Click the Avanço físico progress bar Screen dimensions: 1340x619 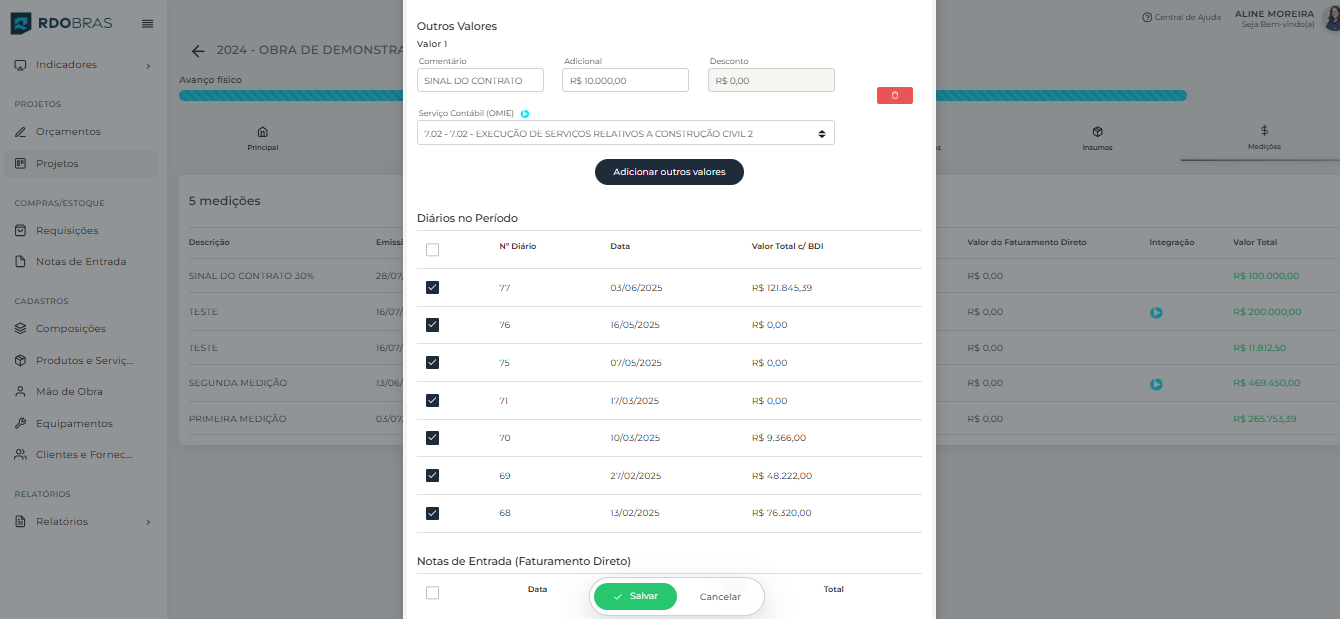(1050, 96)
